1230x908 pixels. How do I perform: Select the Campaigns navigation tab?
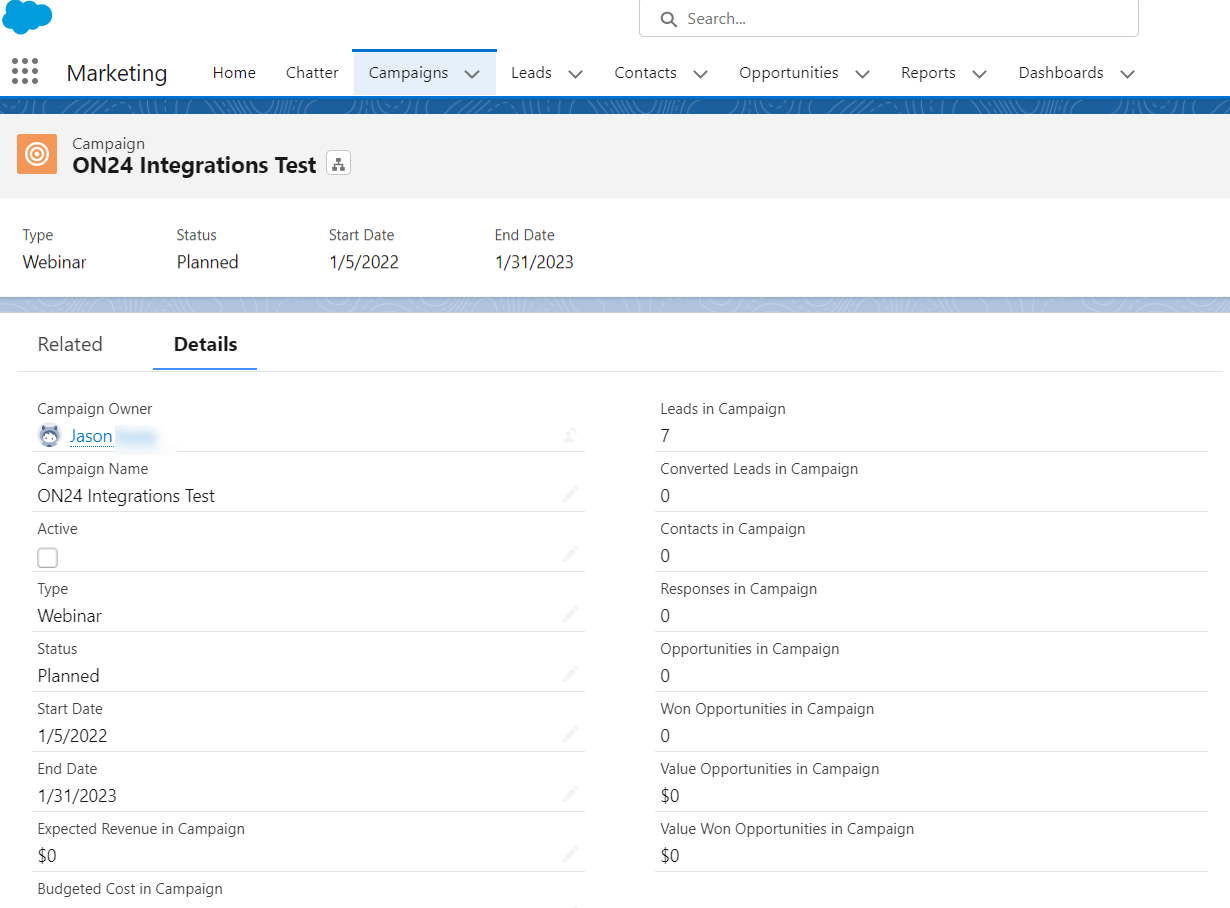[x=408, y=73]
